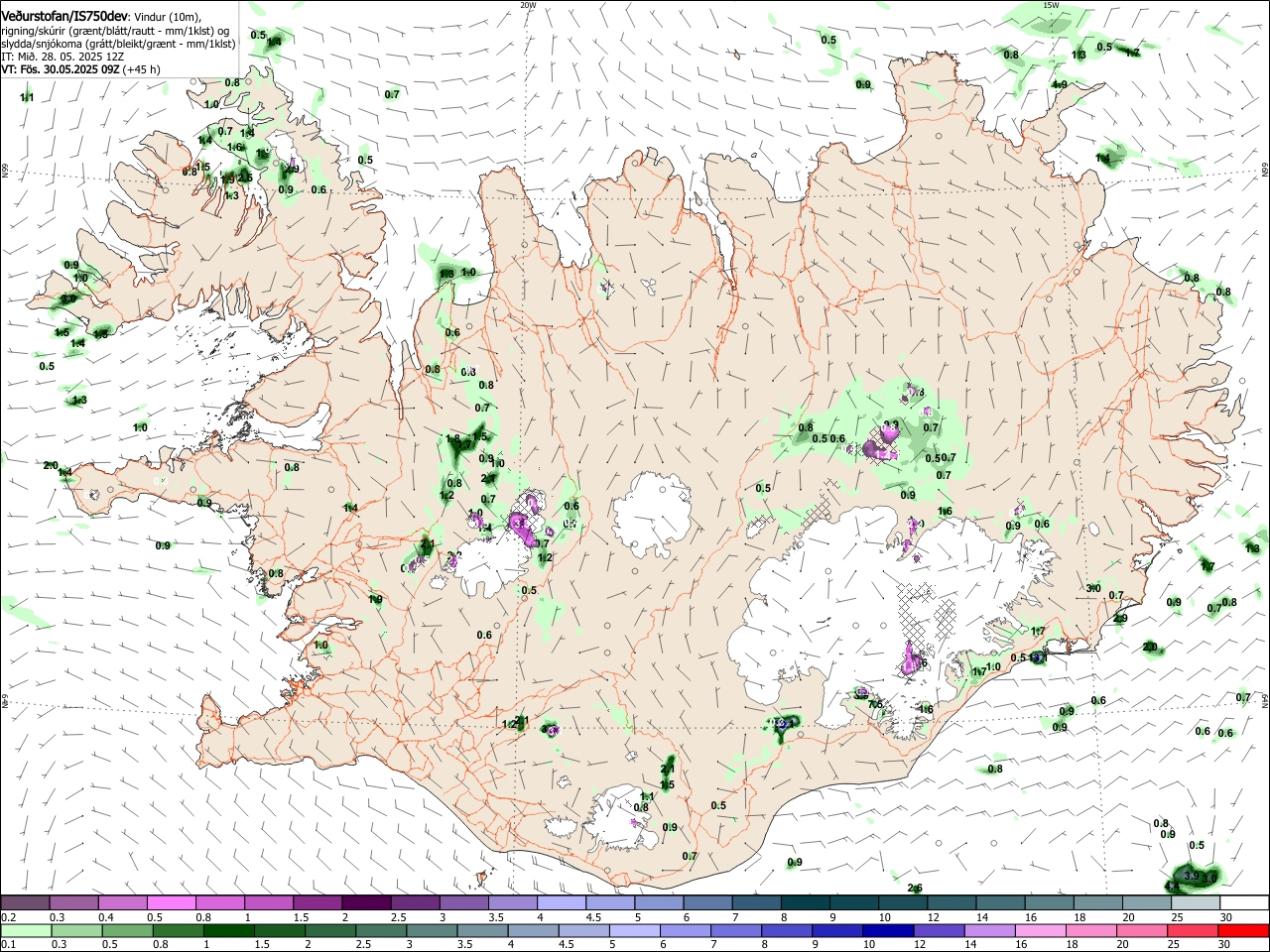Click the 'Vindur (10m)' legend text
The height and width of the screenshot is (952, 1270).
(168, 16)
